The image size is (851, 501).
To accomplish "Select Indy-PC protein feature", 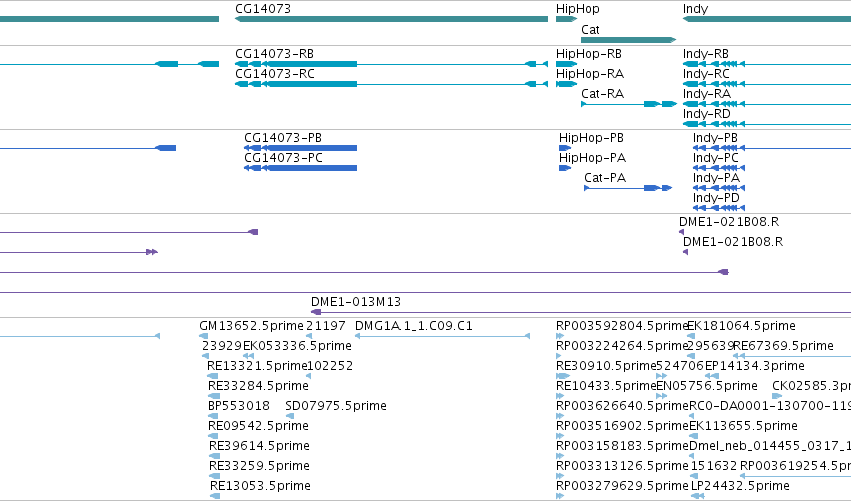I will coord(719,168).
